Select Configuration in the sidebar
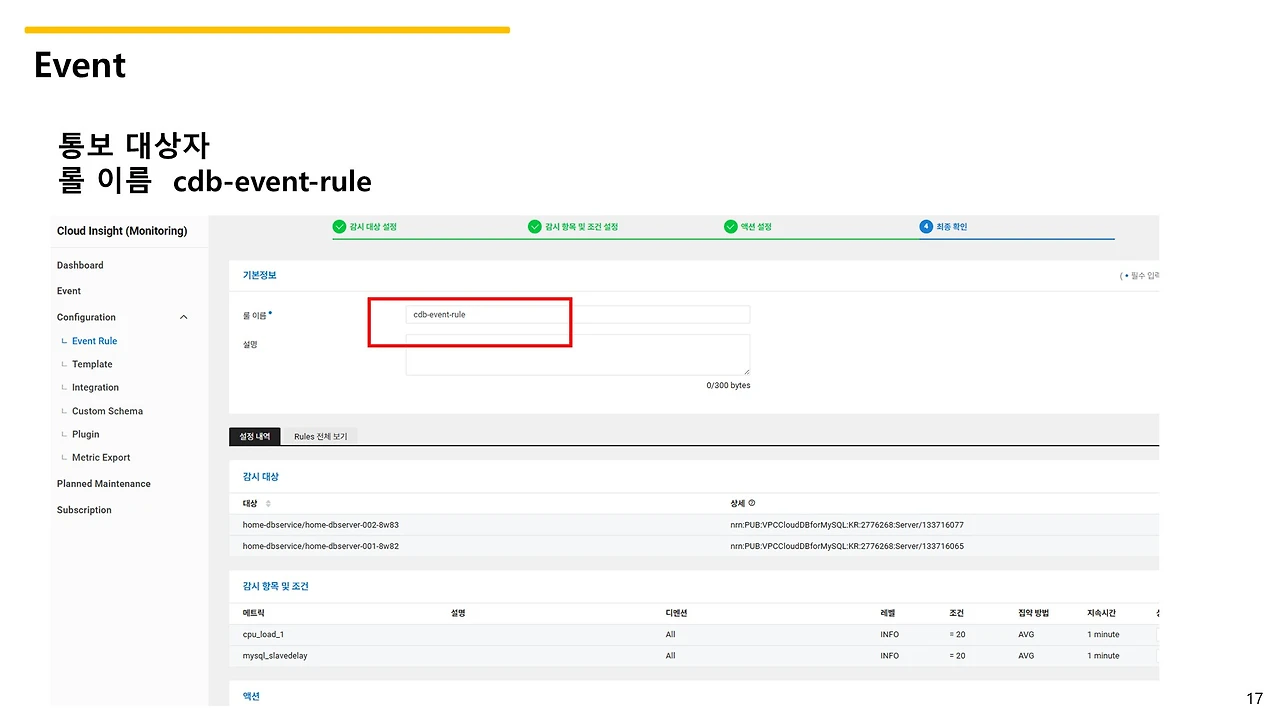The image size is (1280, 720). (x=86, y=317)
